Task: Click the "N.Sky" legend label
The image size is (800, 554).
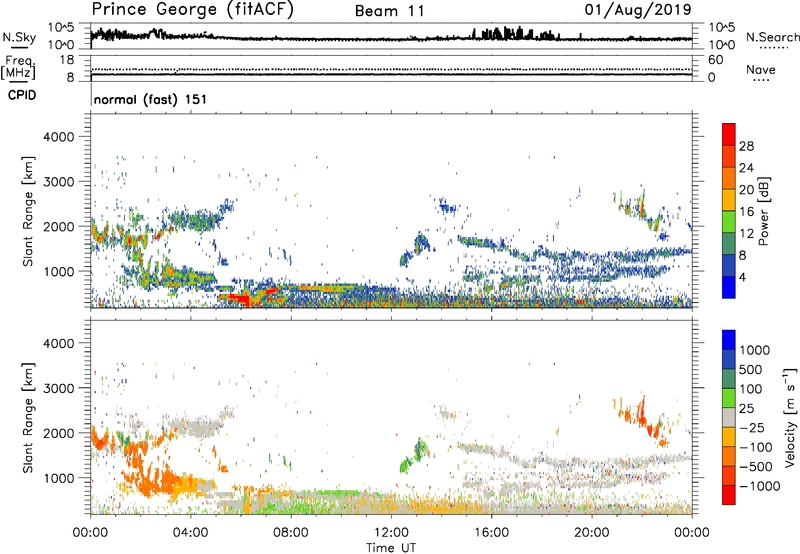Action: click(x=19, y=37)
